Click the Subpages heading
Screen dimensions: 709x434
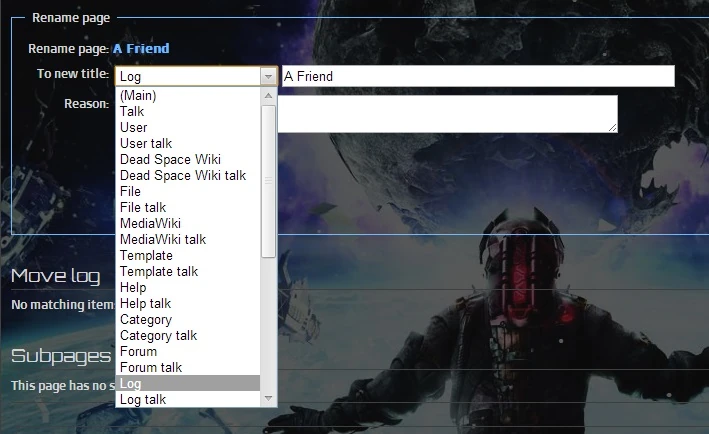coord(61,356)
